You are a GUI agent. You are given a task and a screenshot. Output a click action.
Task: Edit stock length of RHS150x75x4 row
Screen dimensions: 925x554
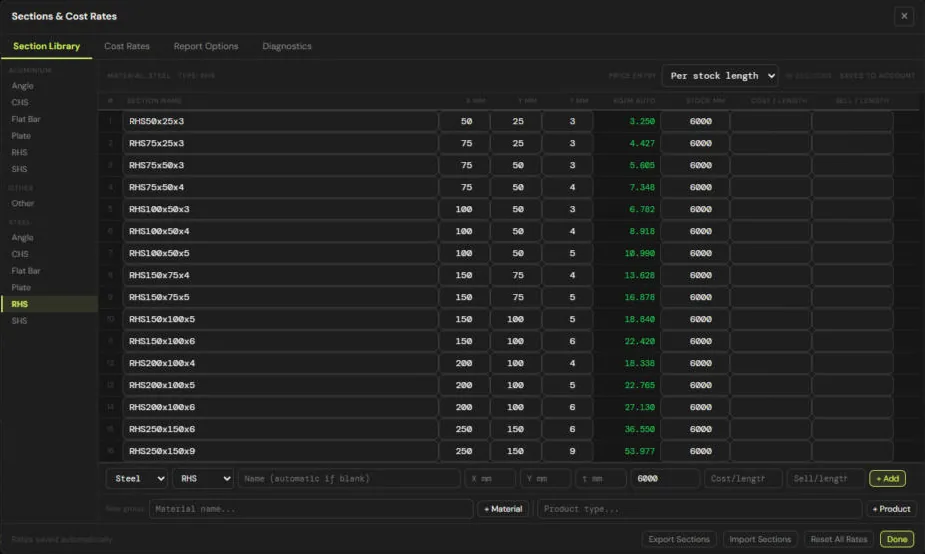tap(695, 275)
